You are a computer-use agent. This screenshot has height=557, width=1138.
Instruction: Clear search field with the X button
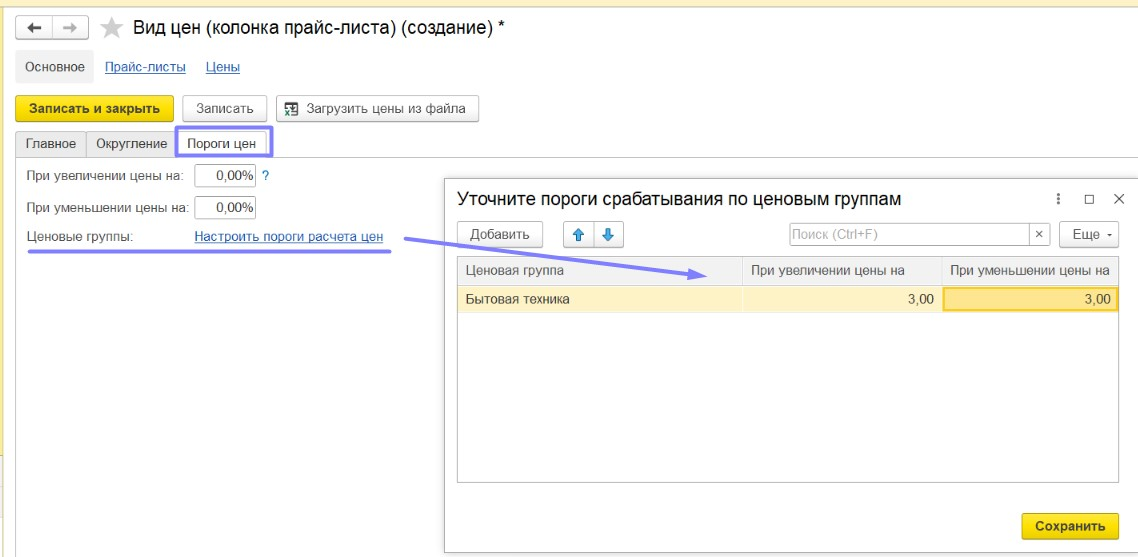tap(1039, 235)
